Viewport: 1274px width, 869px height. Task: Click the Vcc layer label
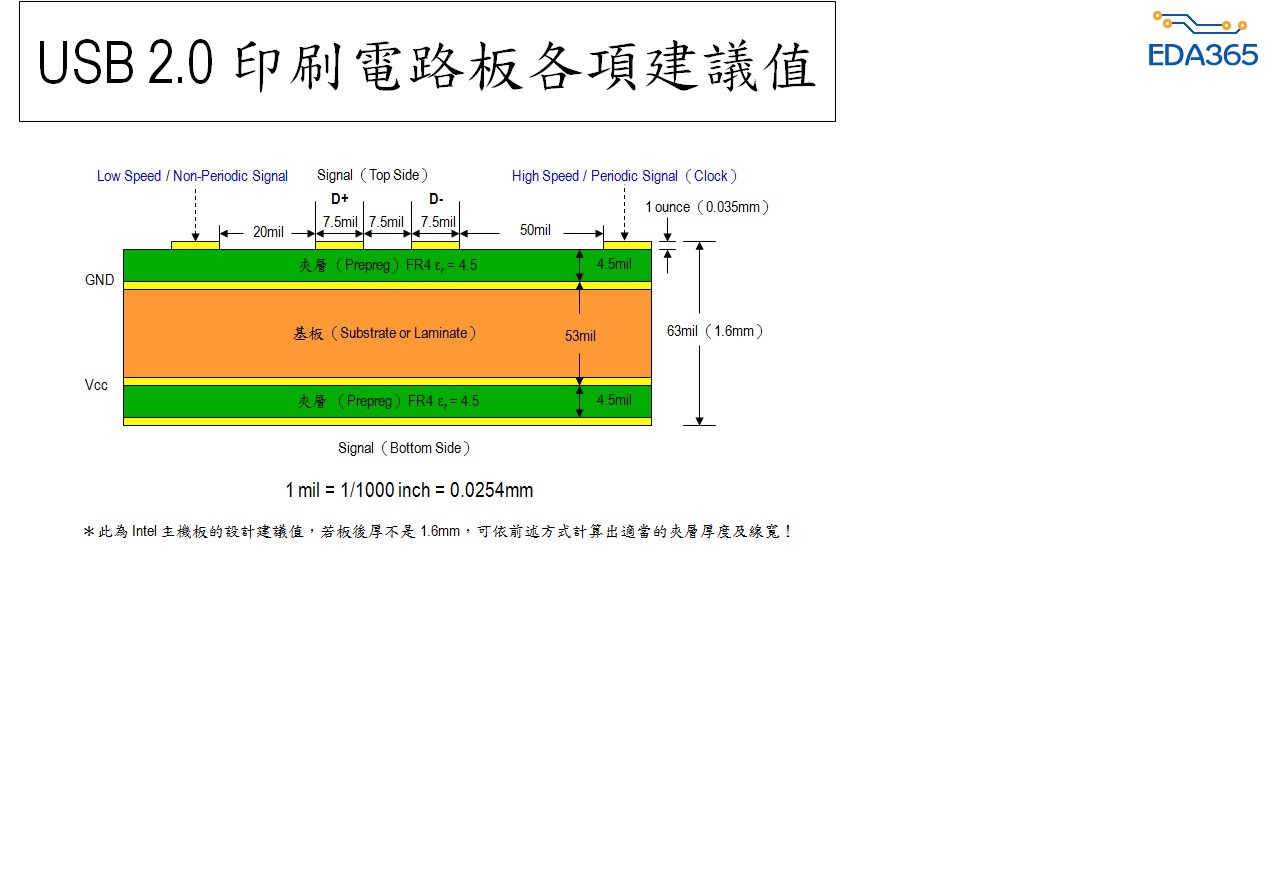click(97, 385)
